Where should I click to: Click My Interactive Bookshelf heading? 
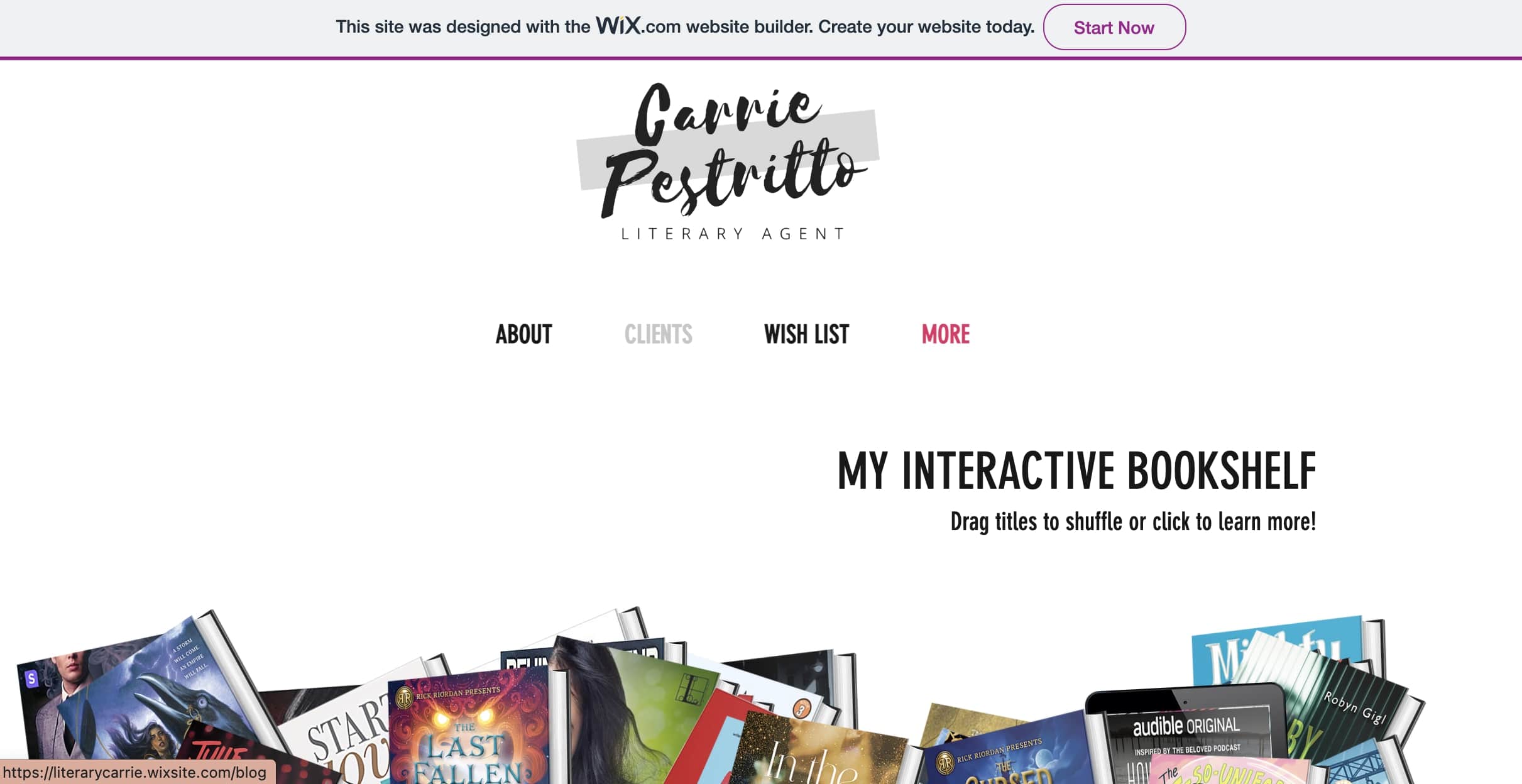coord(1076,470)
